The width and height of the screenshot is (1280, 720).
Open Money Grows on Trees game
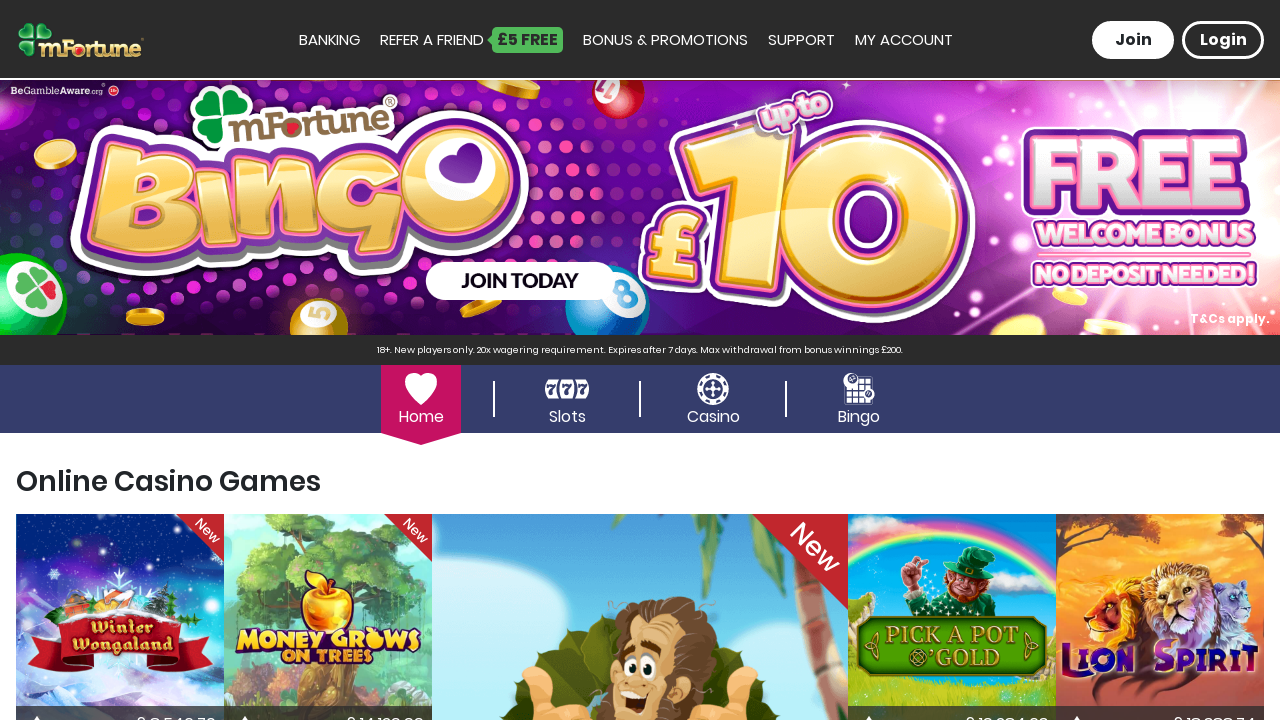click(328, 617)
